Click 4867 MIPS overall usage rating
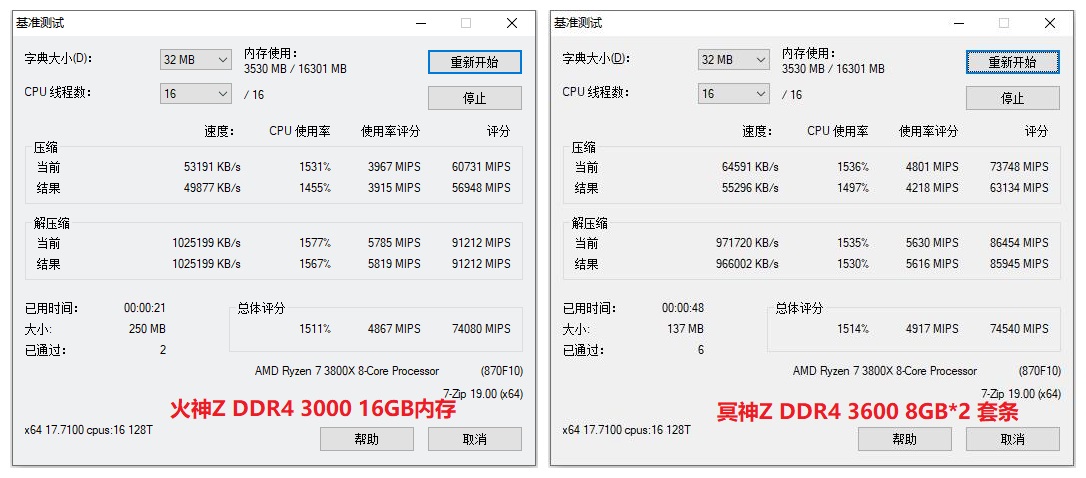 pyautogui.click(x=394, y=328)
